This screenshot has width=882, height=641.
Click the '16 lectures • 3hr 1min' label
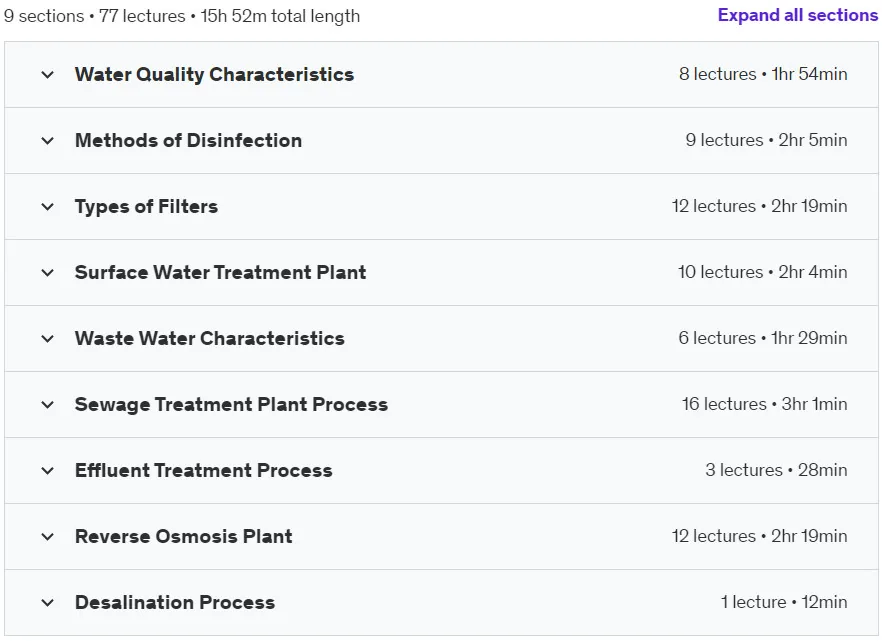coord(764,404)
